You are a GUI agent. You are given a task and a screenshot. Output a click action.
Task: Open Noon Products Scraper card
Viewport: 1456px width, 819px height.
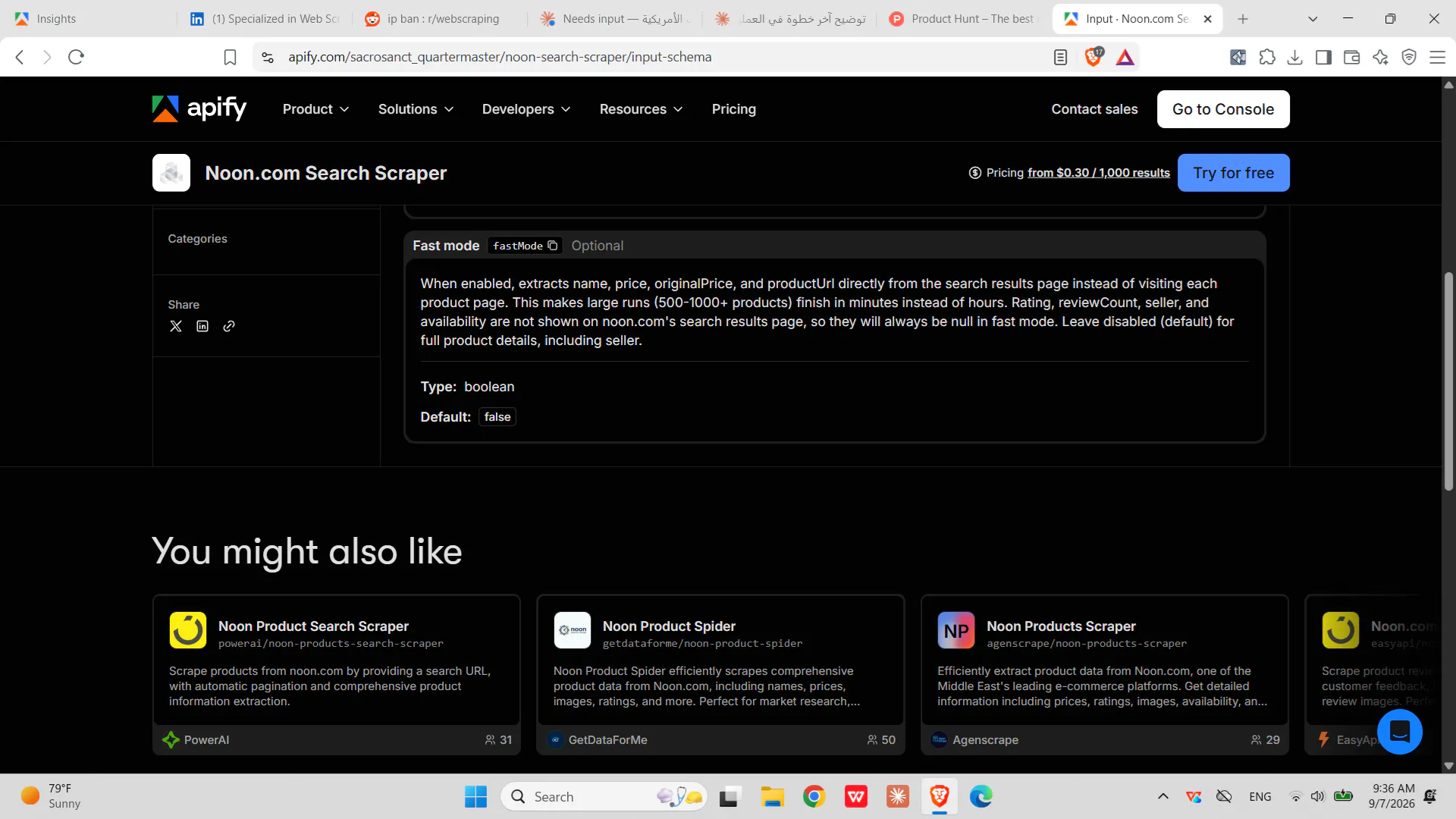tap(1105, 675)
